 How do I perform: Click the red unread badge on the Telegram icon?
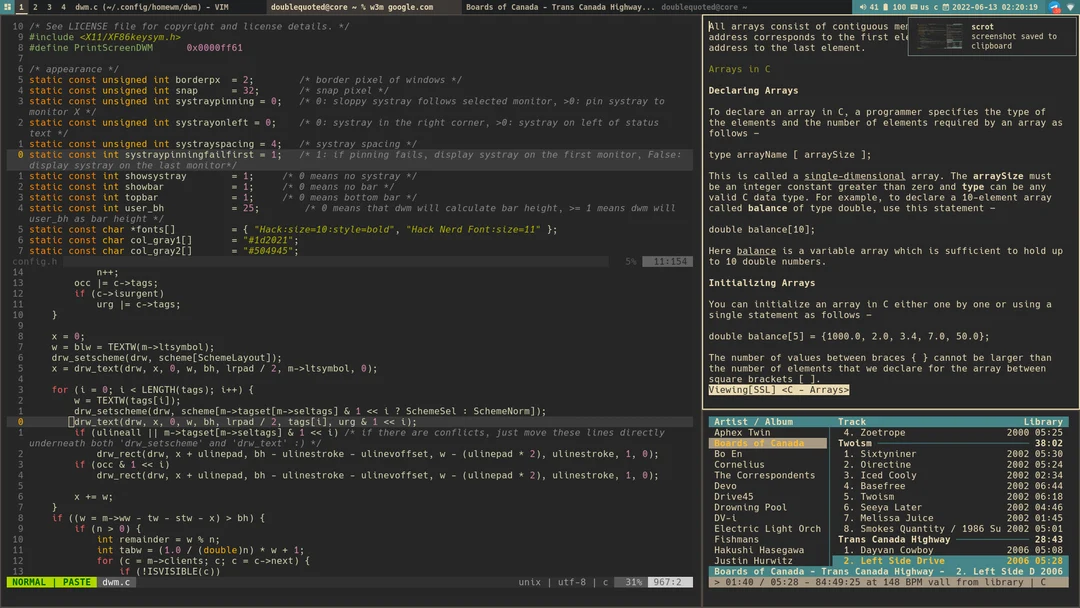[1056, 10]
